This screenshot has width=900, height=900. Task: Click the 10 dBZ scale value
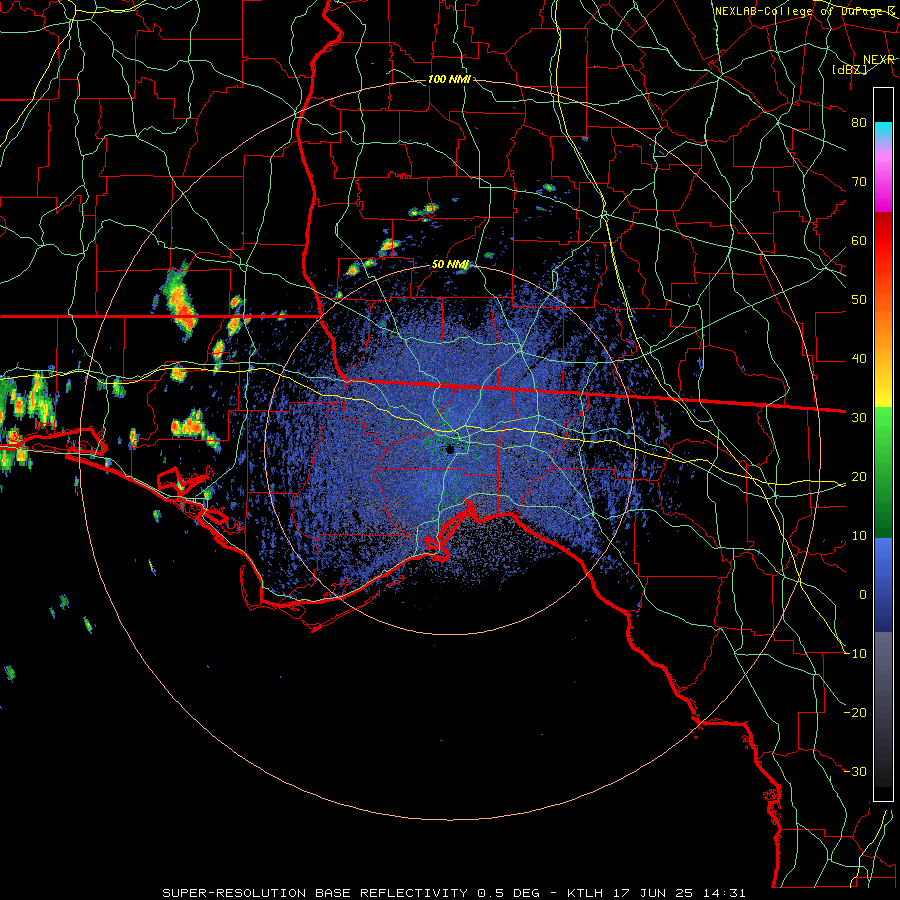859,536
